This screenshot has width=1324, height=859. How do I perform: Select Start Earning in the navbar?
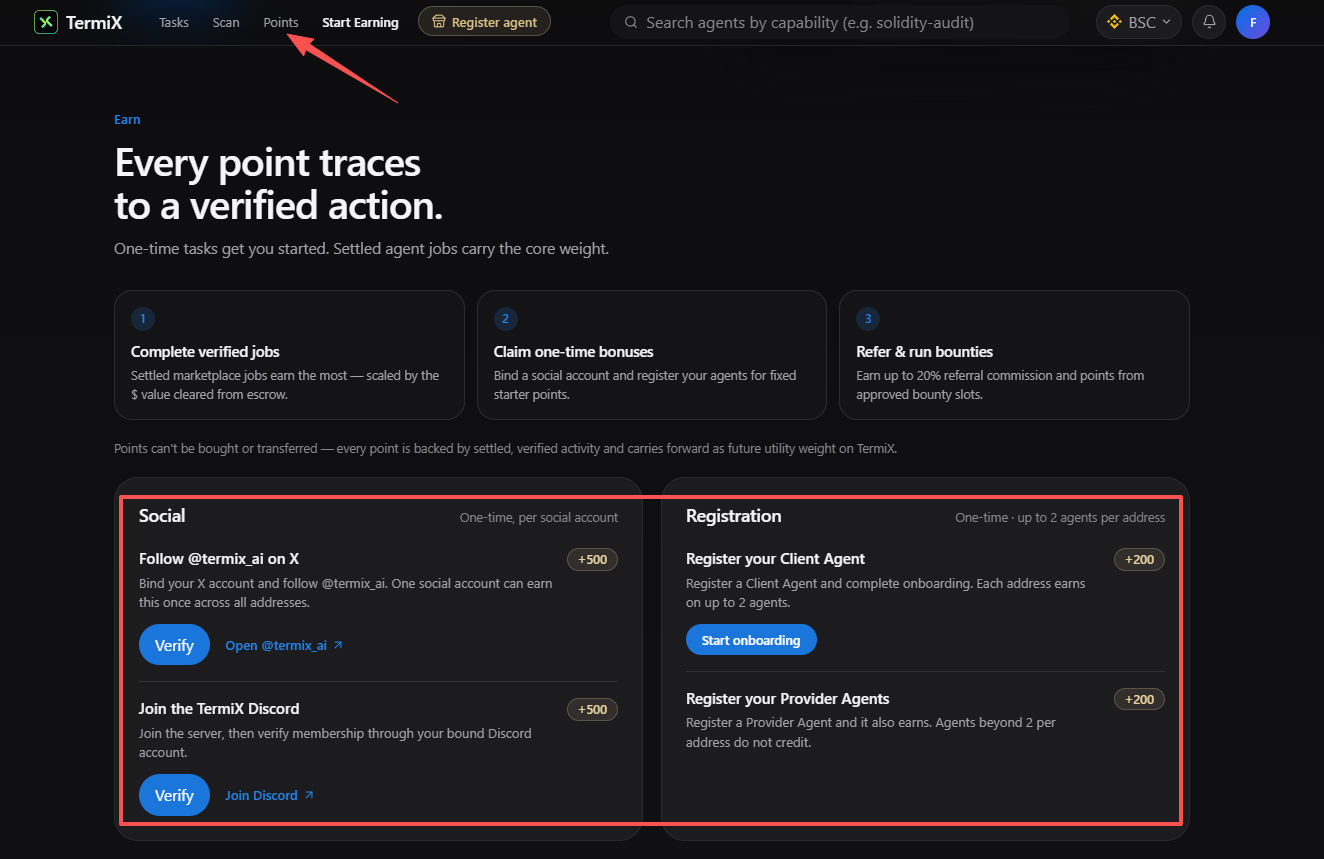coord(360,22)
